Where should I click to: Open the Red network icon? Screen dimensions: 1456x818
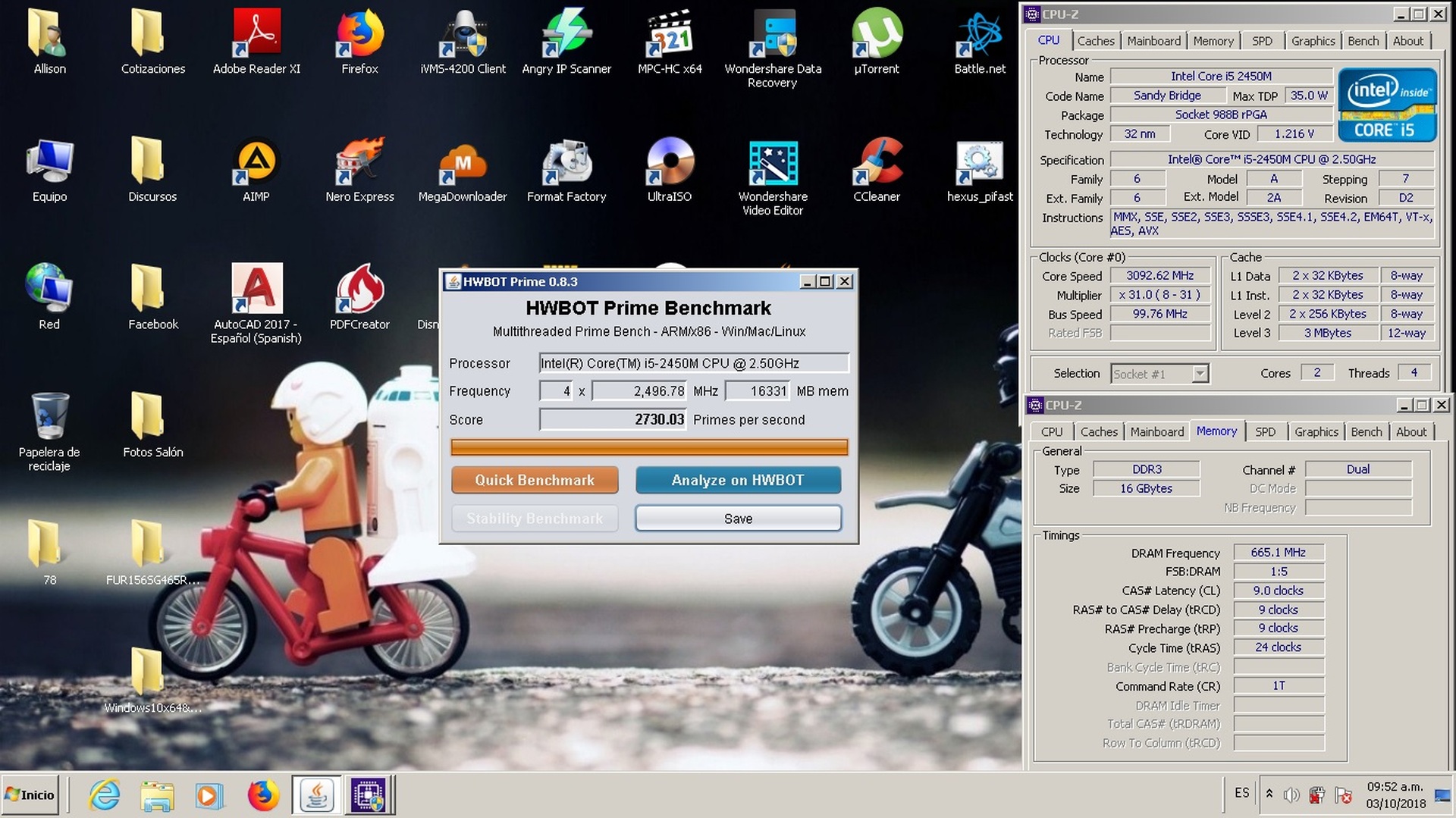pos(49,297)
